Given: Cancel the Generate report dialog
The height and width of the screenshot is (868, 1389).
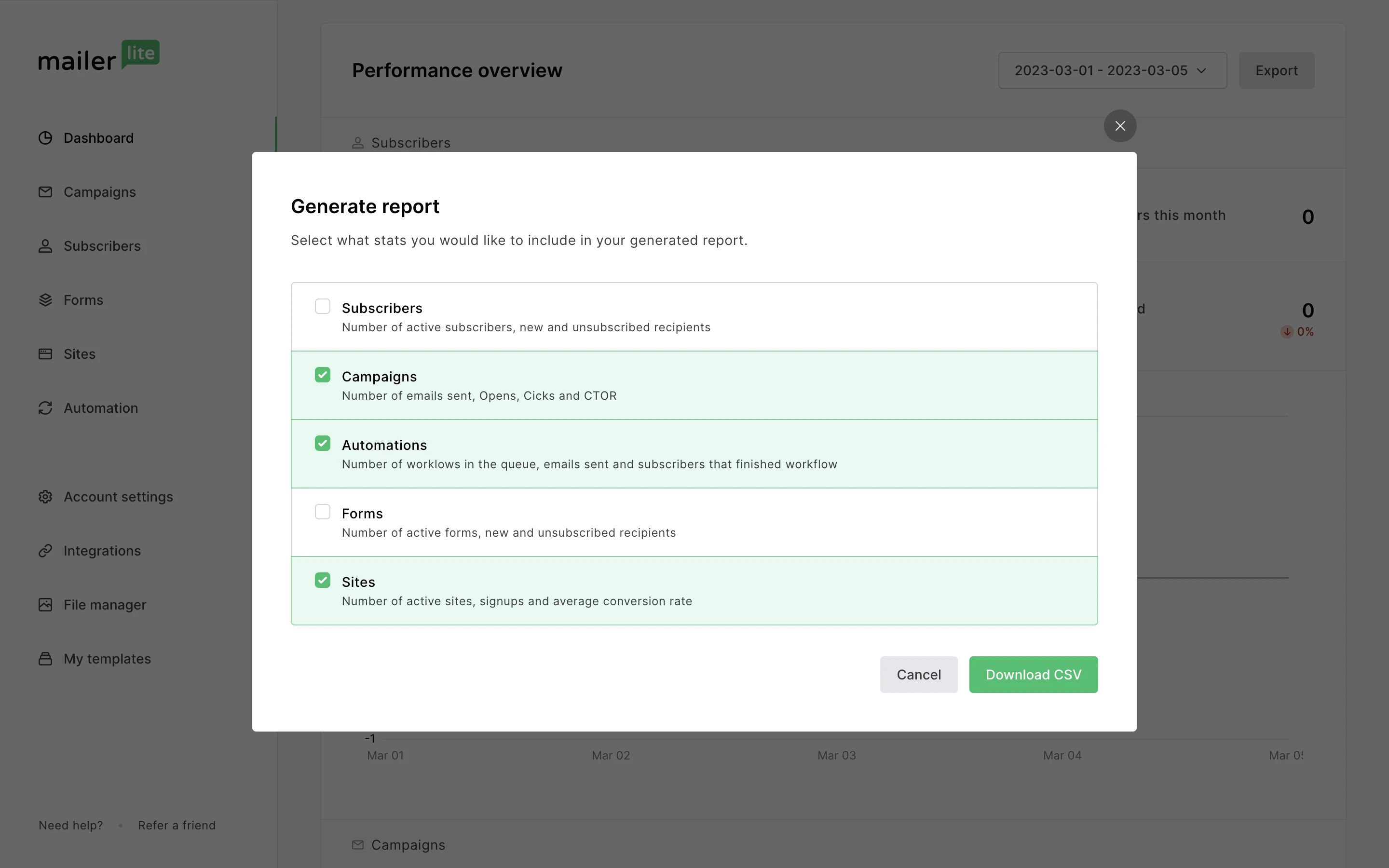Looking at the screenshot, I should pos(918,675).
